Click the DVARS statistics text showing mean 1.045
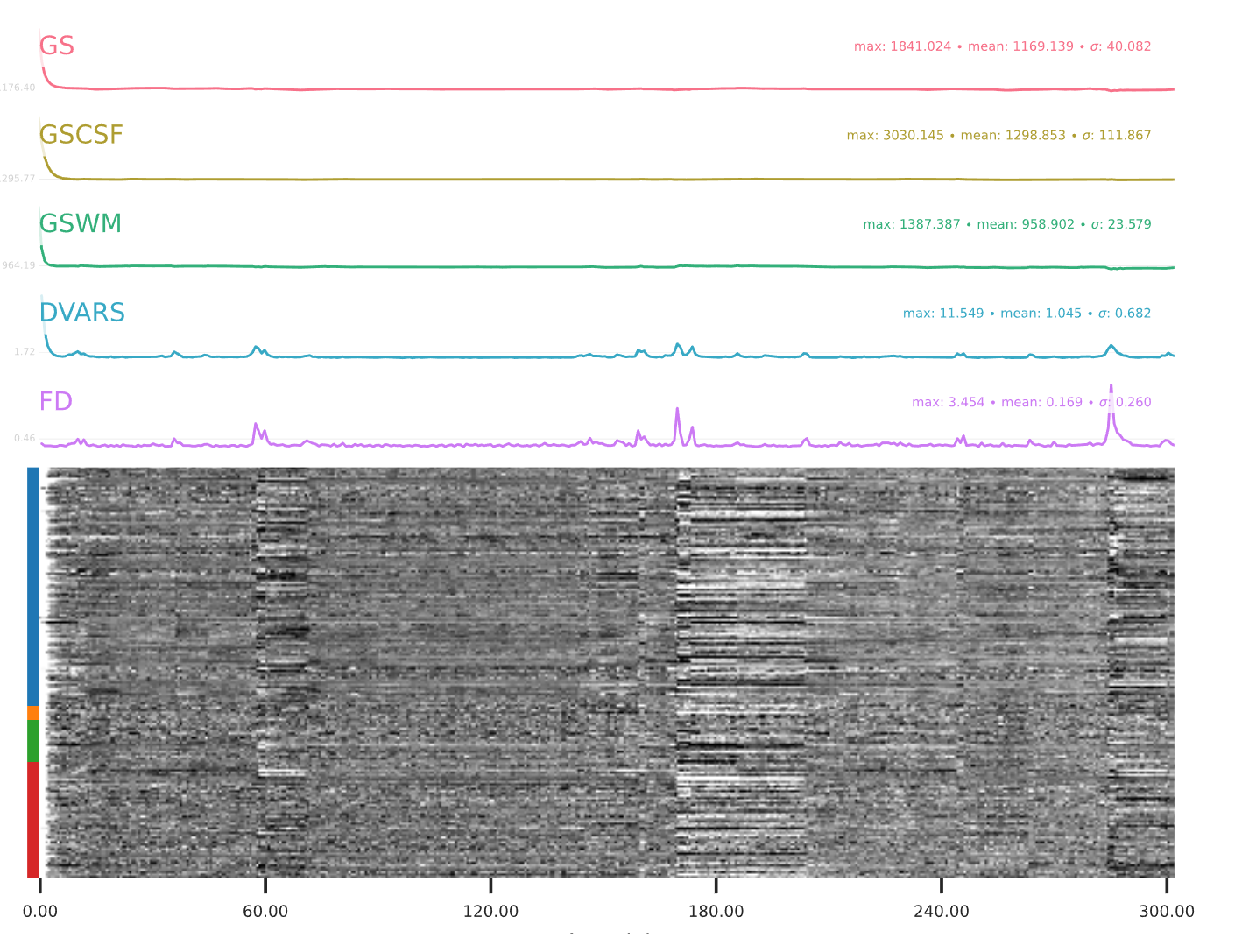 1027,314
